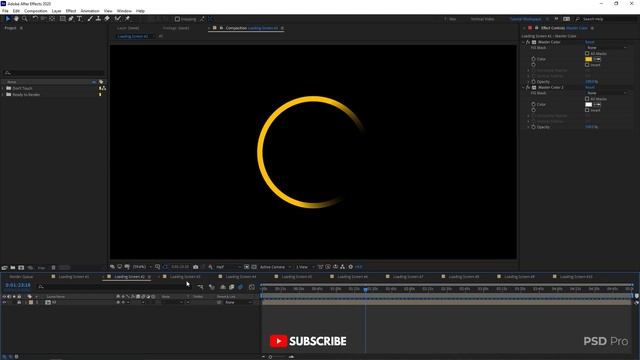Viewport: 640px width, 360px height.
Task: Click the region of interest icon
Action: click(x=247, y=267)
